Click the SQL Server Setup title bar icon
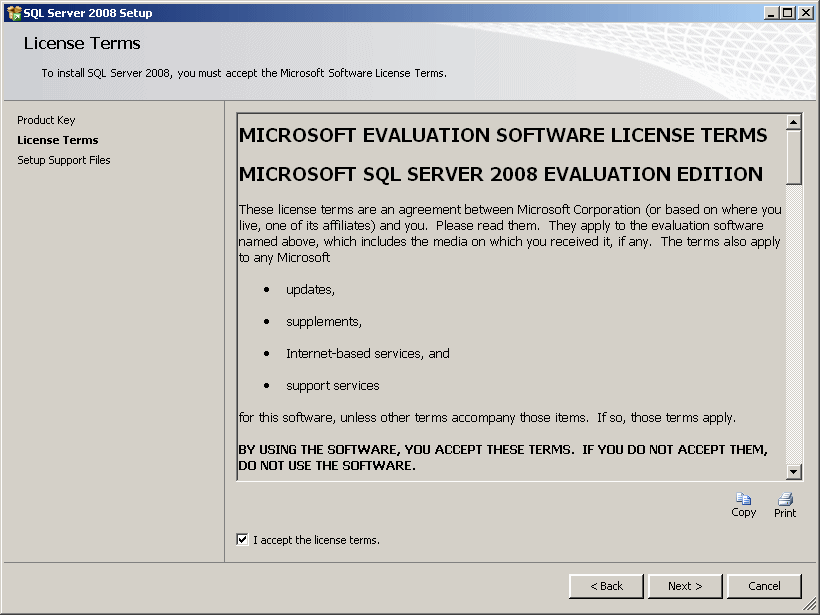820x615 pixels. click(x=14, y=13)
